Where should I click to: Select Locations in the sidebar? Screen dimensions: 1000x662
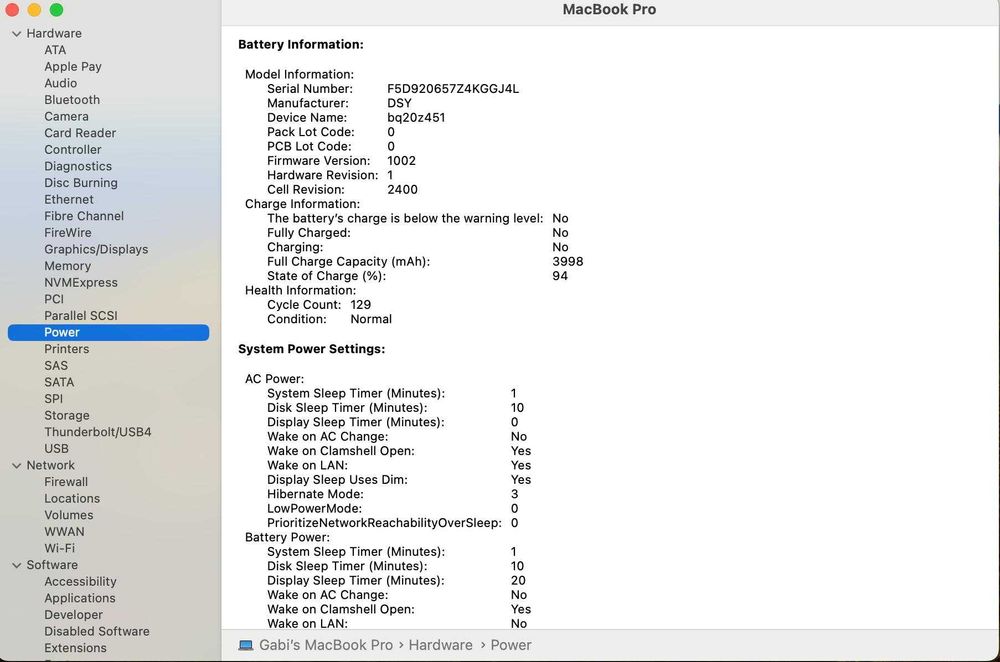pos(72,498)
